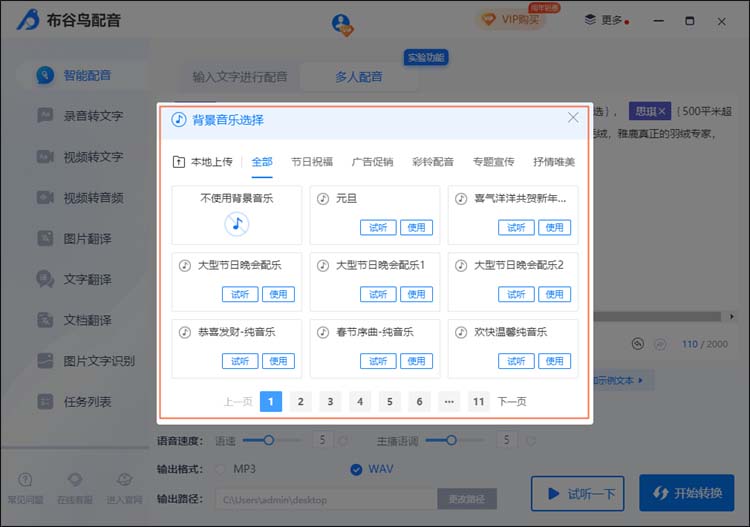Screen dimensions: 750x527
Task: Close the 背景音乐选择 dialog
Action: (x=573, y=117)
